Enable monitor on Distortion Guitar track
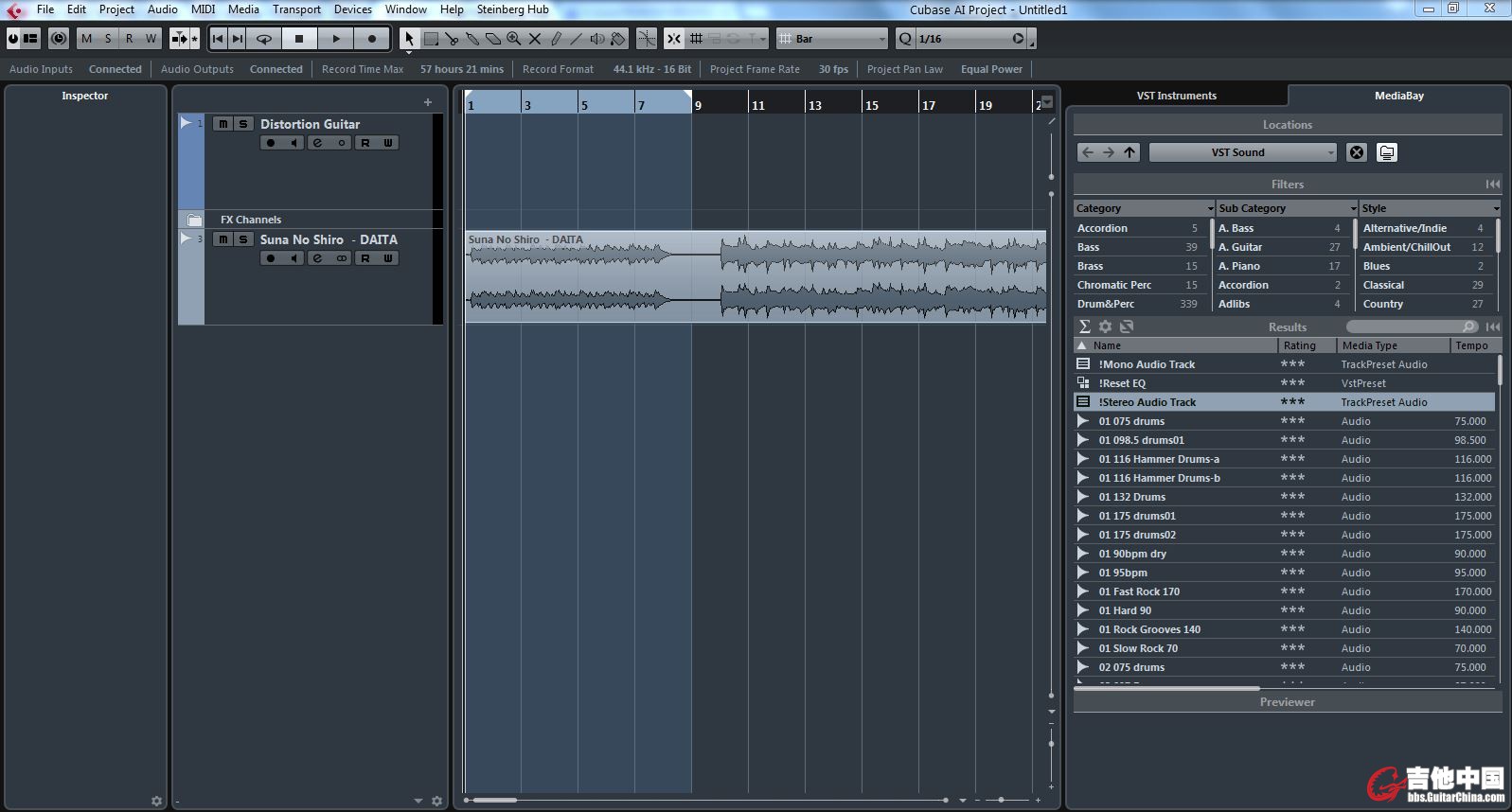Viewport: 1512px width, 812px height. [x=294, y=143]
